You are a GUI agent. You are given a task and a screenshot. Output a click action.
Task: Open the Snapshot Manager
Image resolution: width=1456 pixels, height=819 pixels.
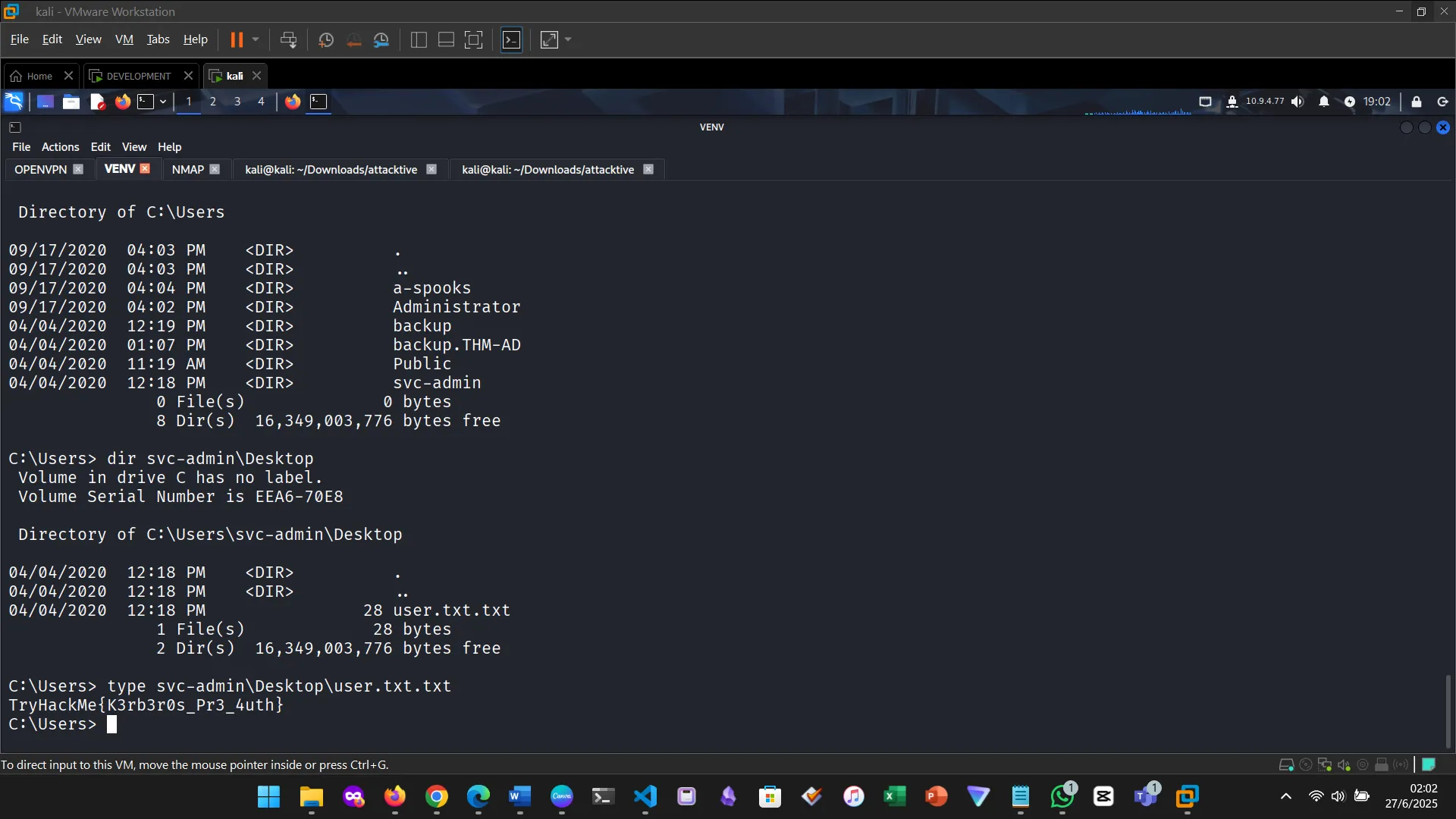pyautogui.click(x=381, y=39)
